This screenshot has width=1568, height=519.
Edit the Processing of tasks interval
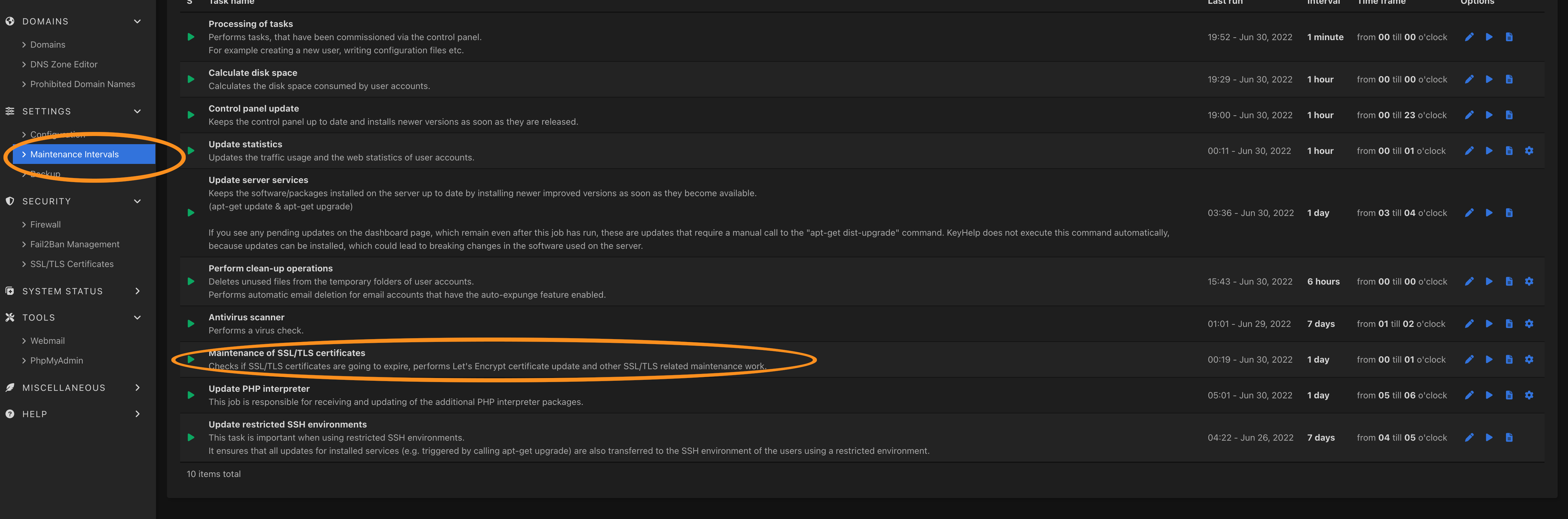[1469, 37]
